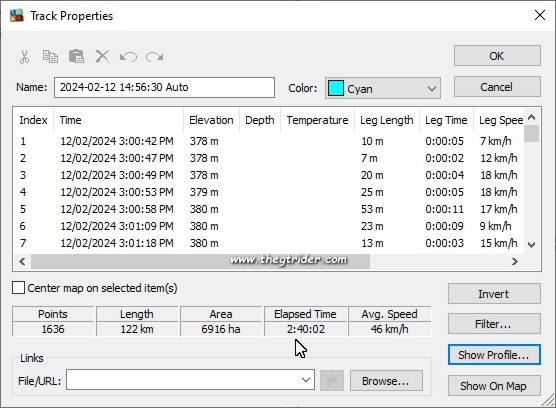Select track point row with index 5
This screenshot has height=408, width=556.
[x=268, y=209]
